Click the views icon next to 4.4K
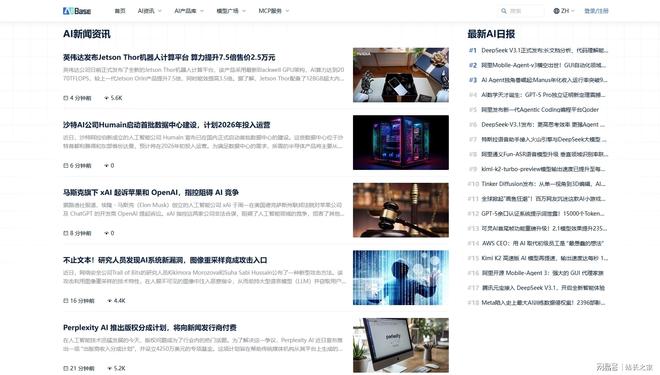 pyautogui.click(x=109, y=301)
